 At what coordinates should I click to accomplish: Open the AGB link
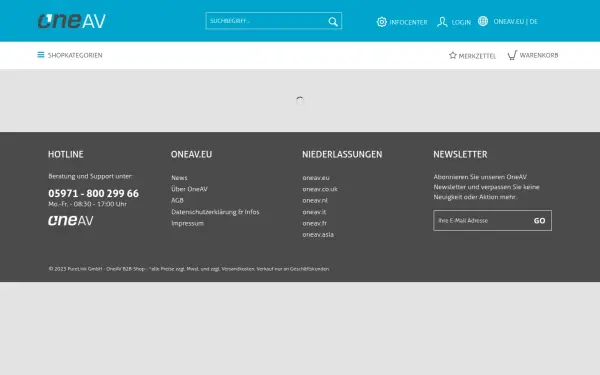tap(177, 201)
